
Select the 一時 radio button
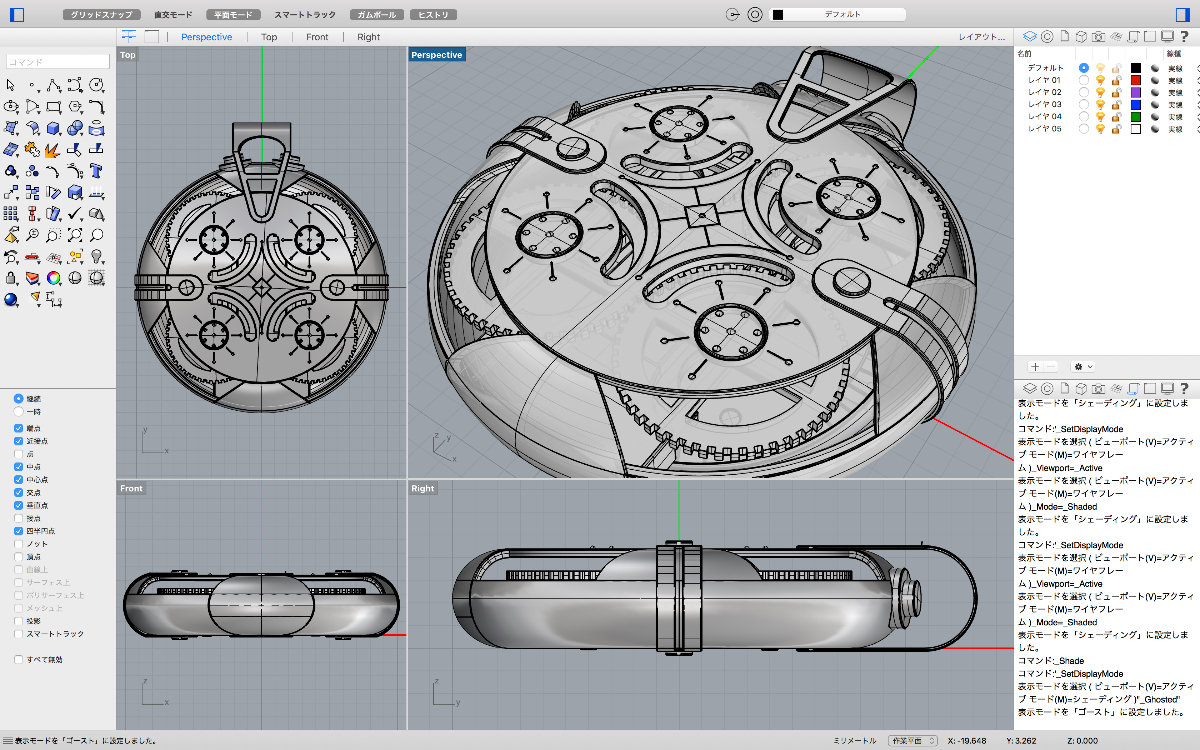tap(18, 411)
